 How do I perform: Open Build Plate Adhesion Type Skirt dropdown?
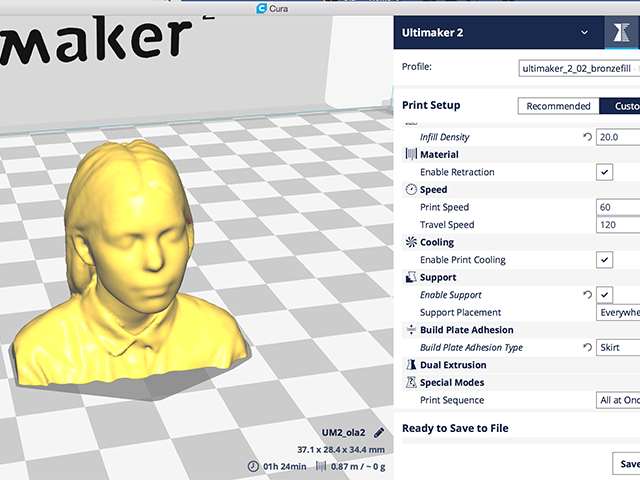click(618, 347)
